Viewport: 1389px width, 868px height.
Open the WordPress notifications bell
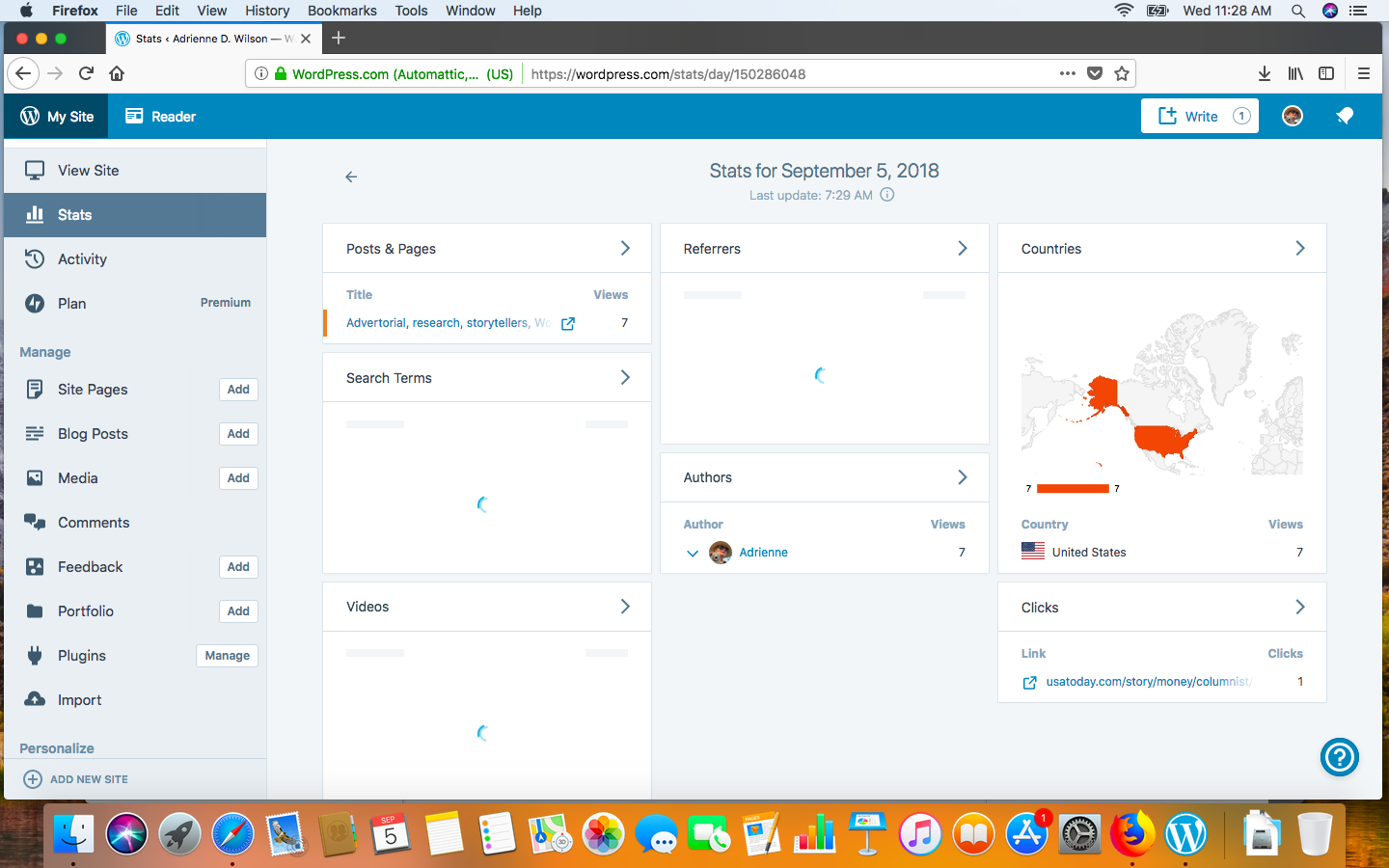pyautogui.click(x=1345, y=116)
